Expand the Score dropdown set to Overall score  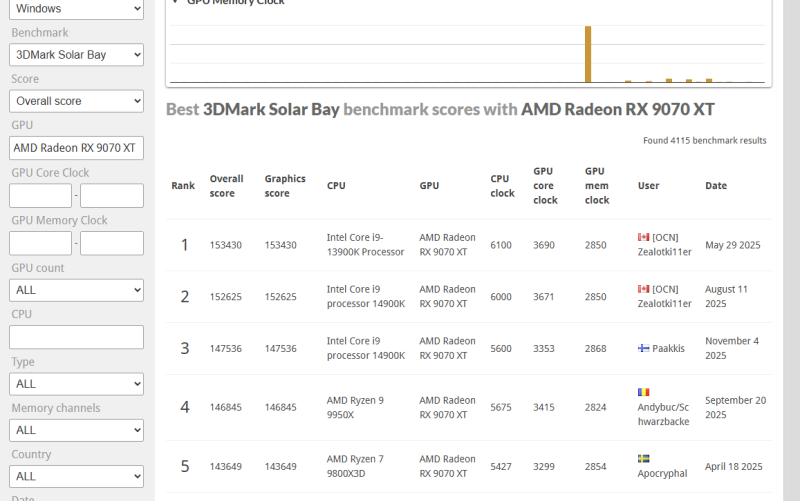click(x=76, y=101)
